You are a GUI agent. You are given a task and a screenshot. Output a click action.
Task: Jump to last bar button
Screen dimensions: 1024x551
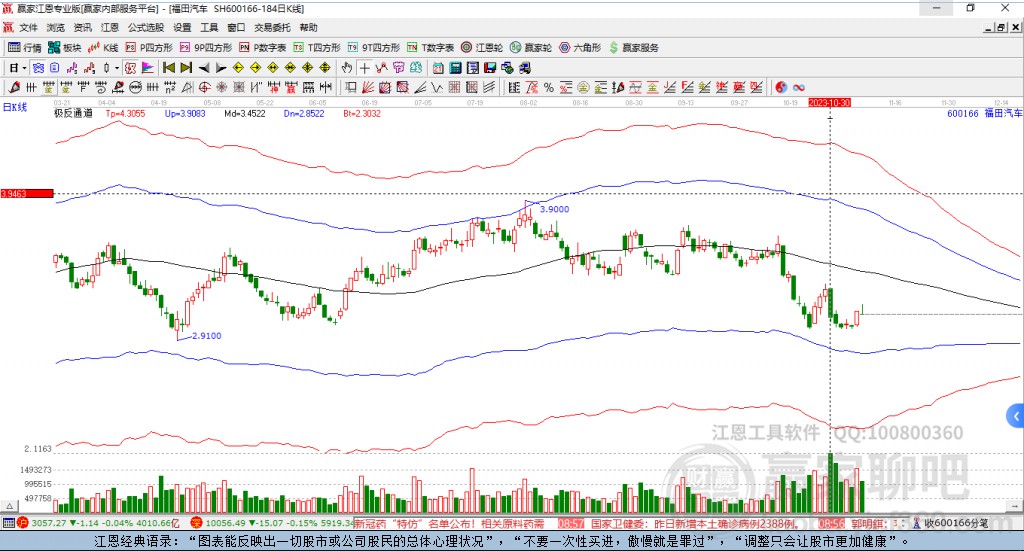pos(186,68)
